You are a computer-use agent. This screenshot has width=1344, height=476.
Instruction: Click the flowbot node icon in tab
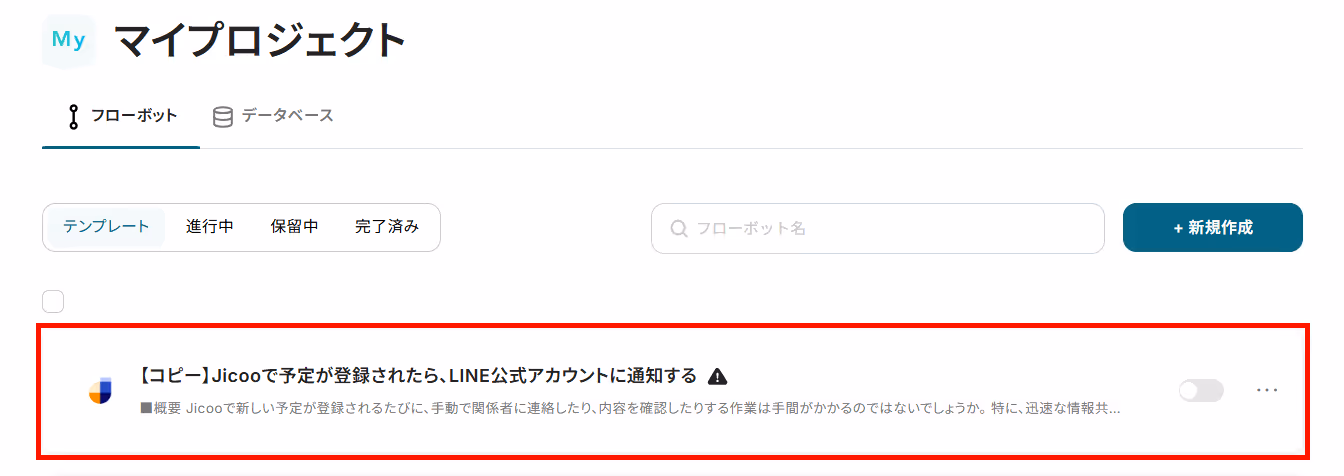click(73, 116)
